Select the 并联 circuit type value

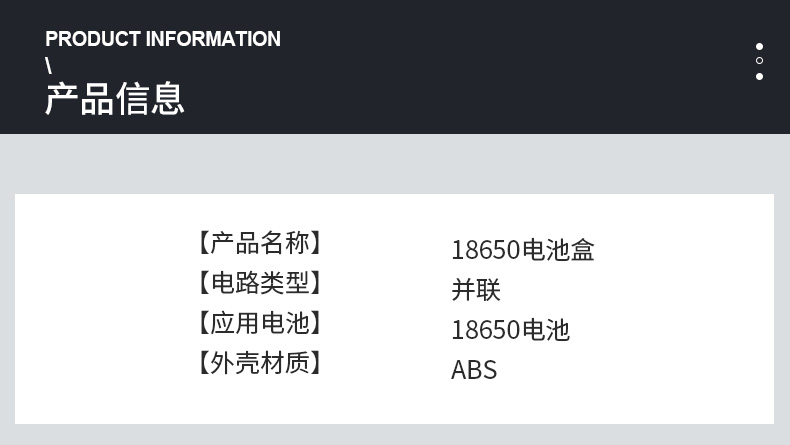coord(476,290)
